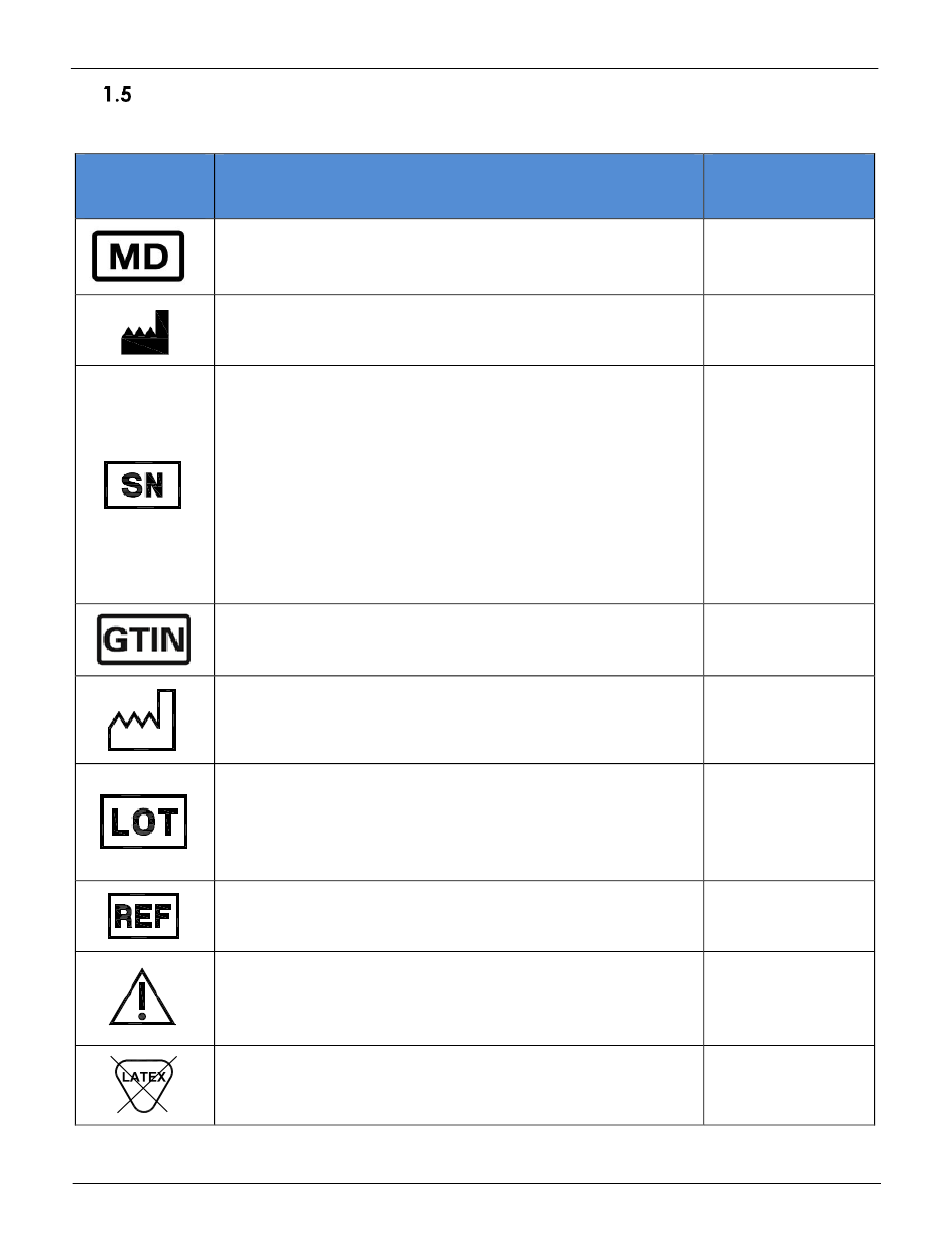Click the SN serial number symbol

pyautogui.click(x=143, y=487)
